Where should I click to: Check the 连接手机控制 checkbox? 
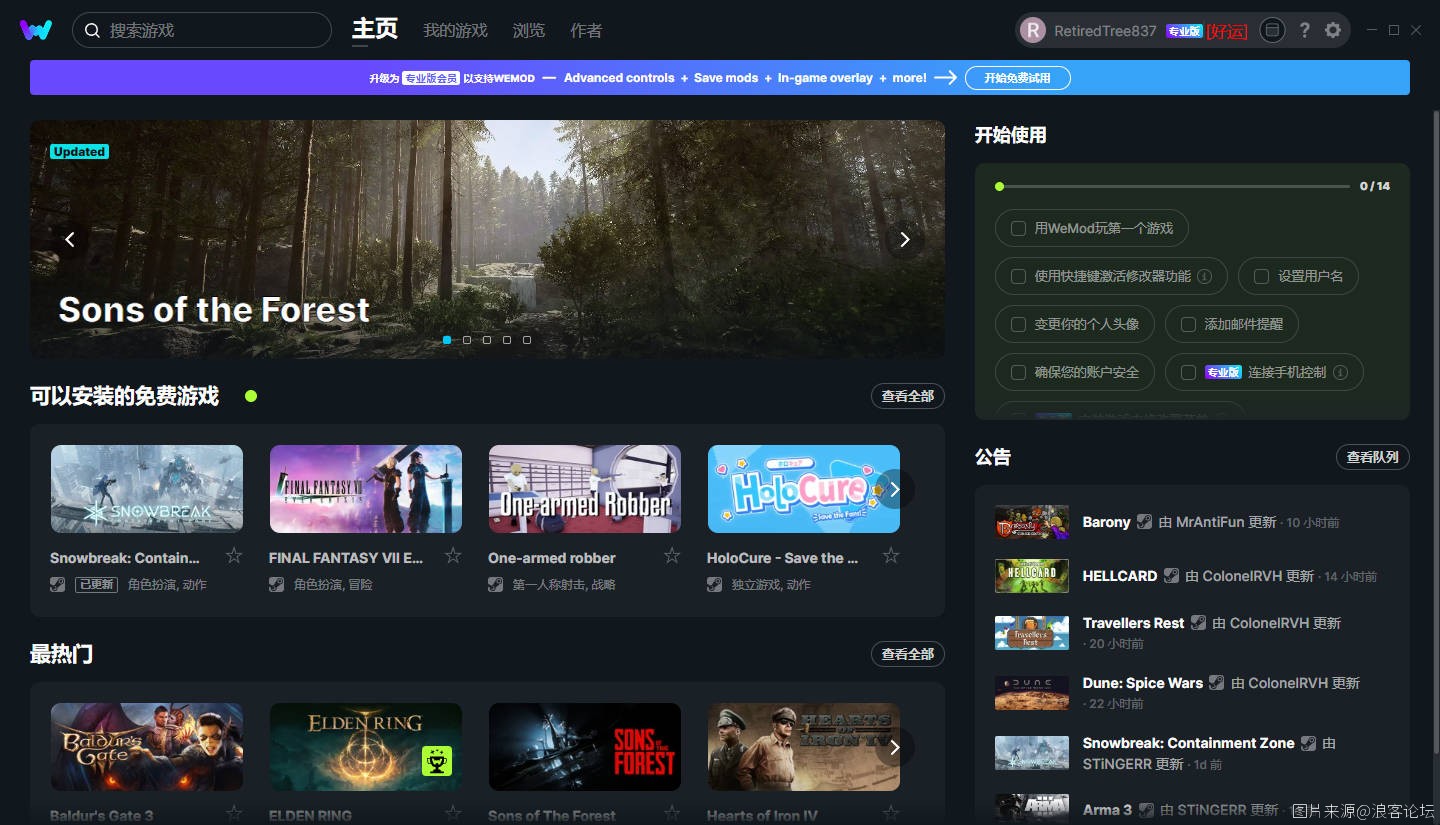tap(1188, 372)
